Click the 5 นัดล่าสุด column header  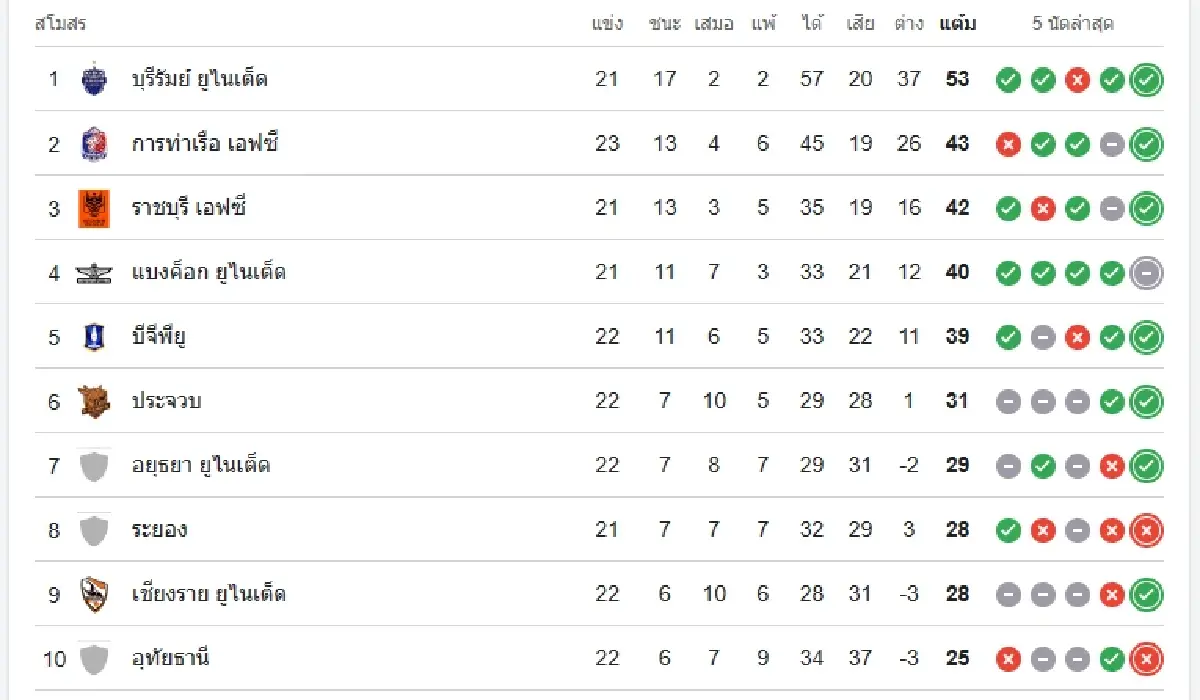(1073, 23)
